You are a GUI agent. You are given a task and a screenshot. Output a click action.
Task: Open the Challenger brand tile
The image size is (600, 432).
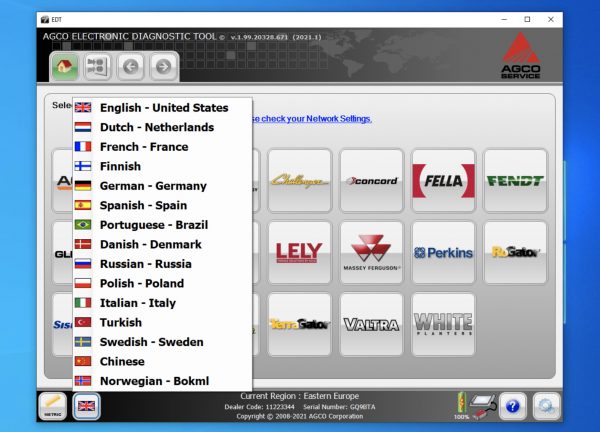[x=300, y=180]
